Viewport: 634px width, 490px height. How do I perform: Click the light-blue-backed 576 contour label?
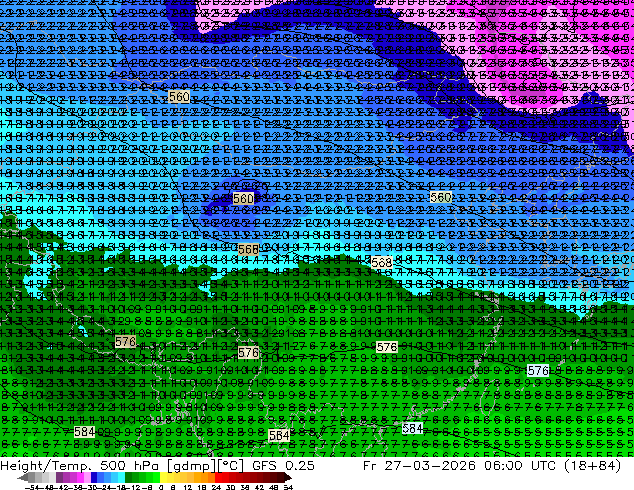click(538, 371)
